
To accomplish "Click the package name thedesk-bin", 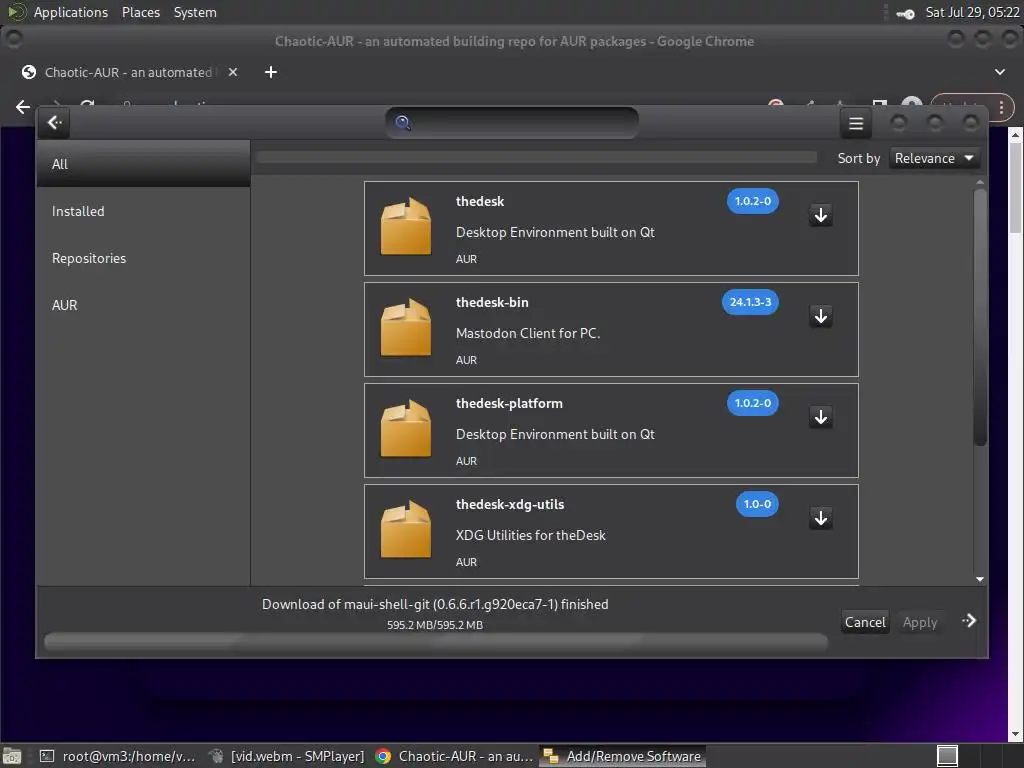I will pos(492,302).
